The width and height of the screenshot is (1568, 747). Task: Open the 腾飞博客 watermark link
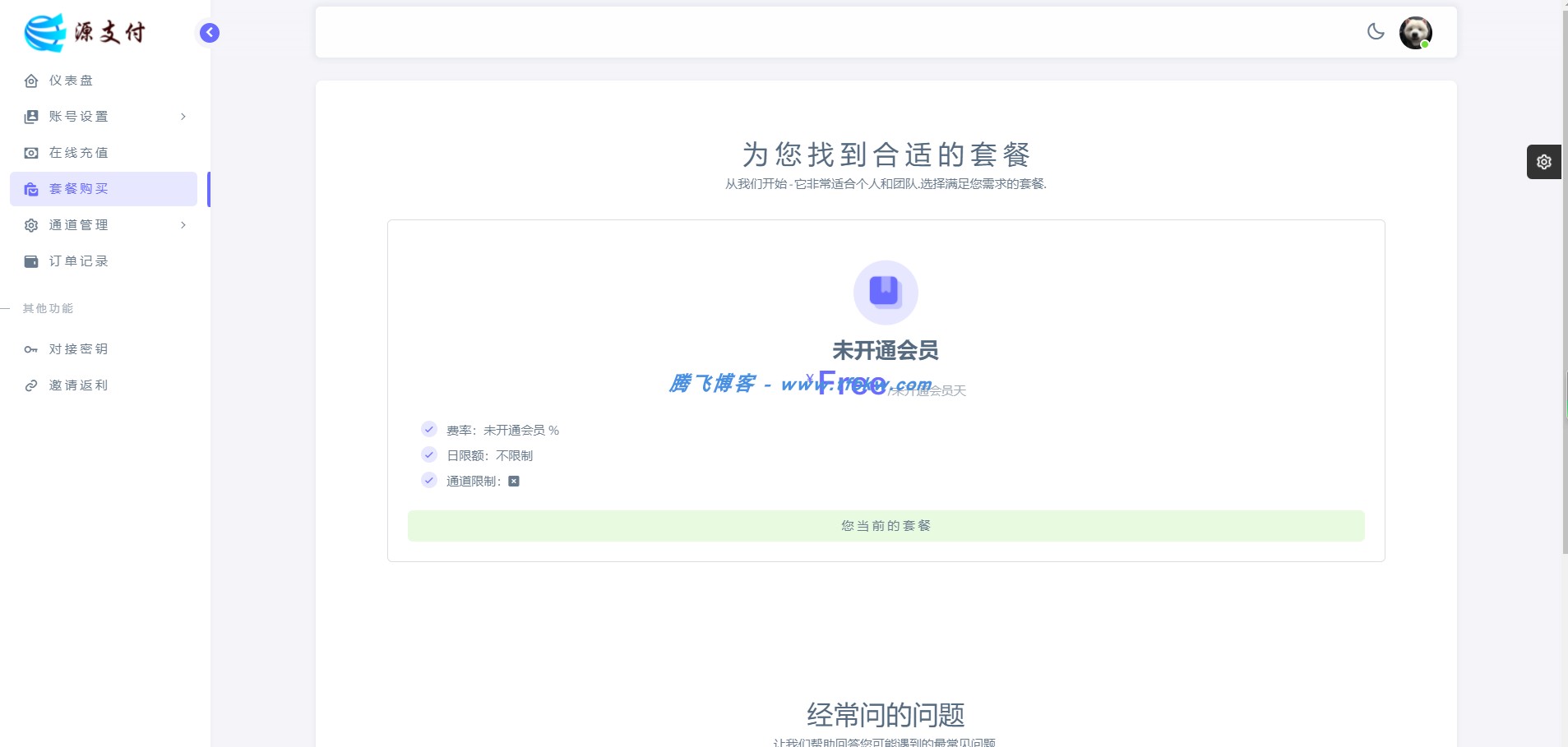[x=715, y=383]
